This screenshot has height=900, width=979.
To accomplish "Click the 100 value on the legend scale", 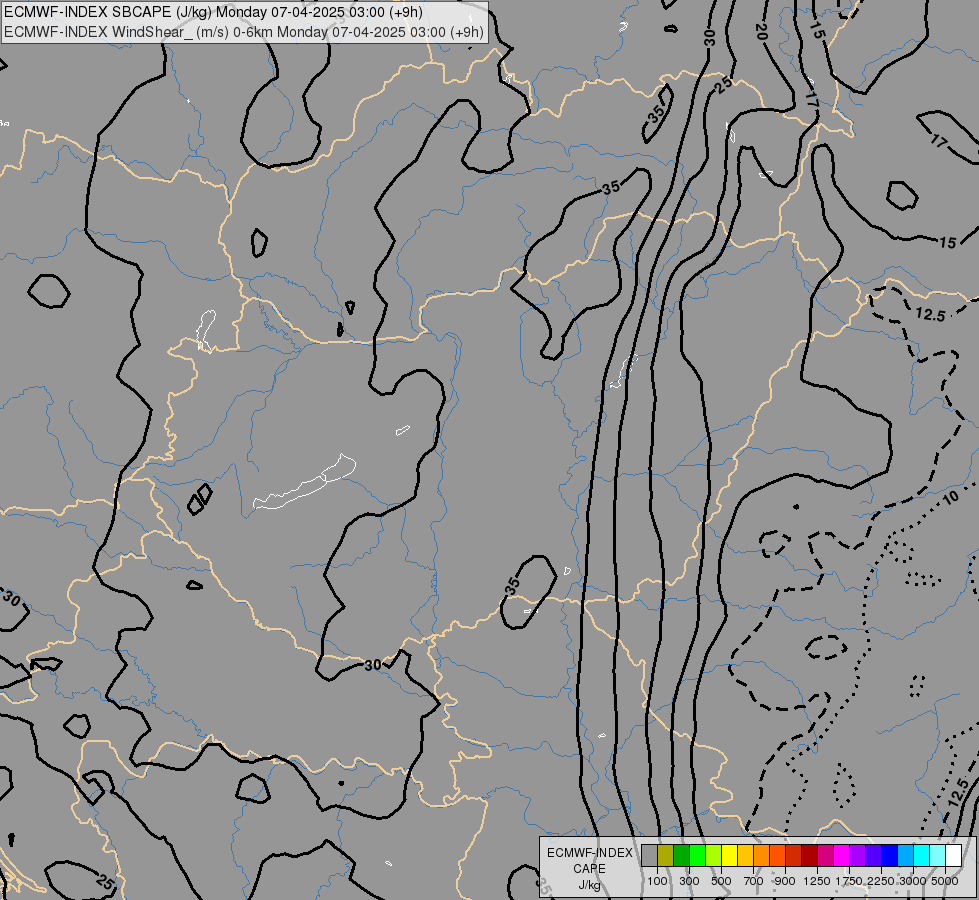I will [x=657, y=881].
